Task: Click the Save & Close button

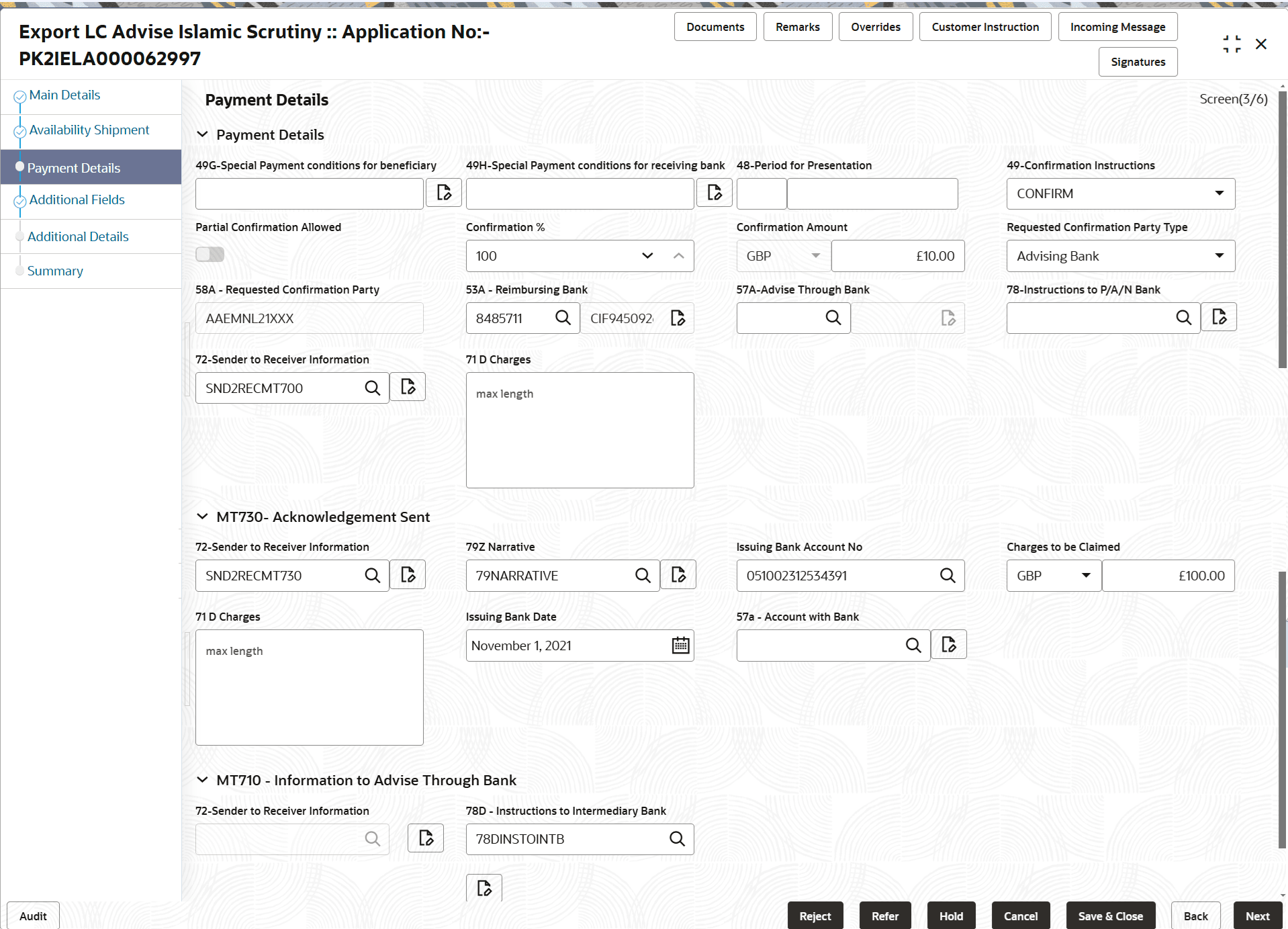Action: pos(1109,916)
